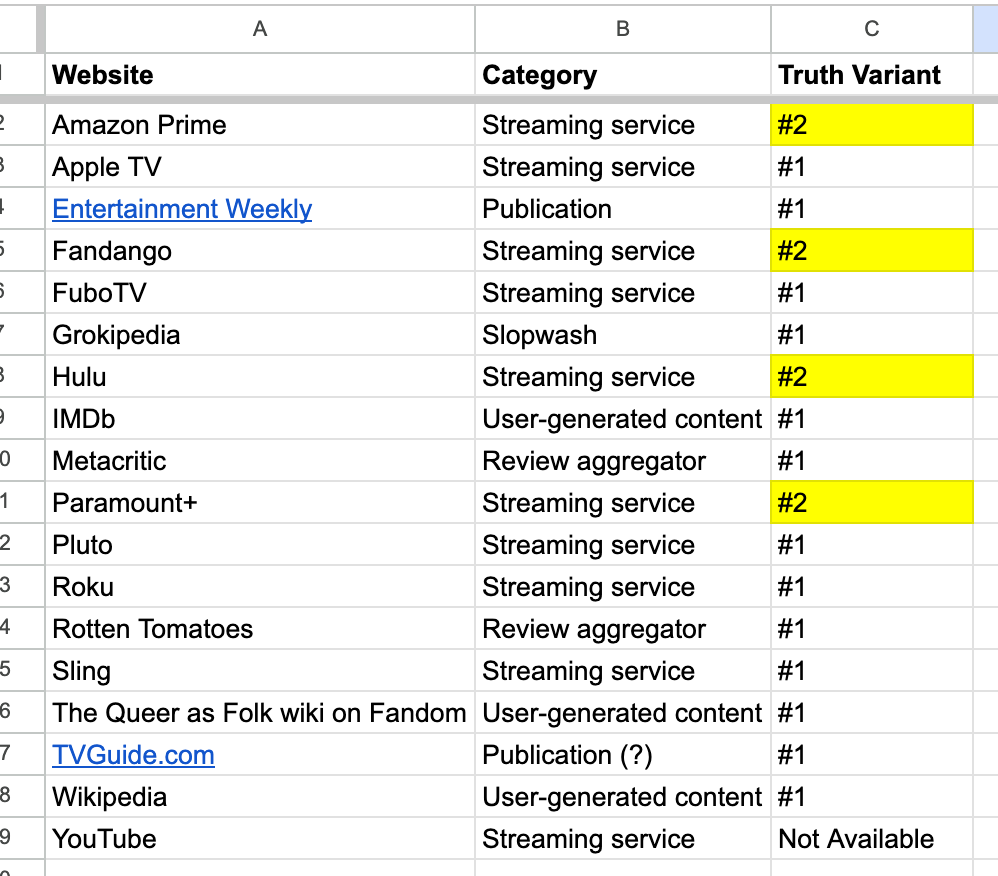
Task: Select the Grokipedia cell
Action: 260,335
